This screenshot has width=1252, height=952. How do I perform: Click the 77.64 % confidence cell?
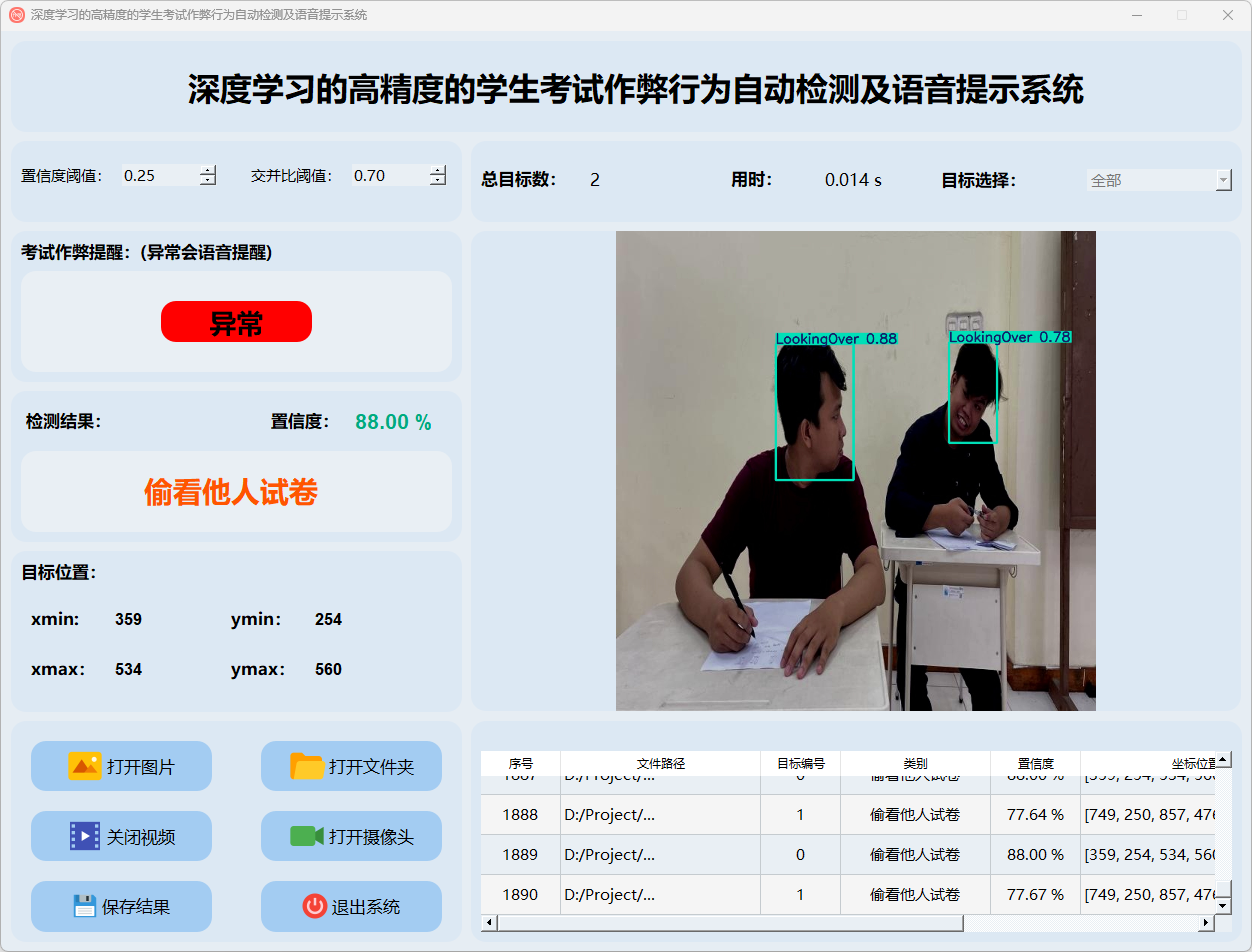tap(1035, 815)
